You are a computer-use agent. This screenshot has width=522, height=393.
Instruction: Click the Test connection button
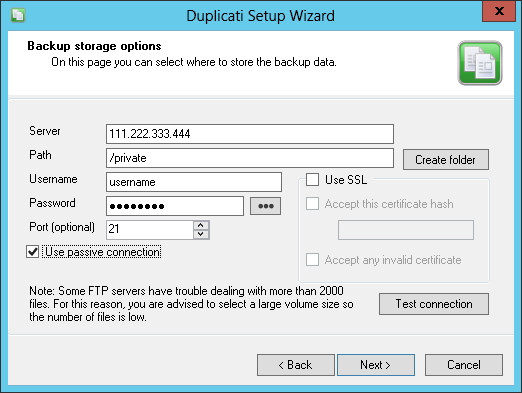pos(434,304)
